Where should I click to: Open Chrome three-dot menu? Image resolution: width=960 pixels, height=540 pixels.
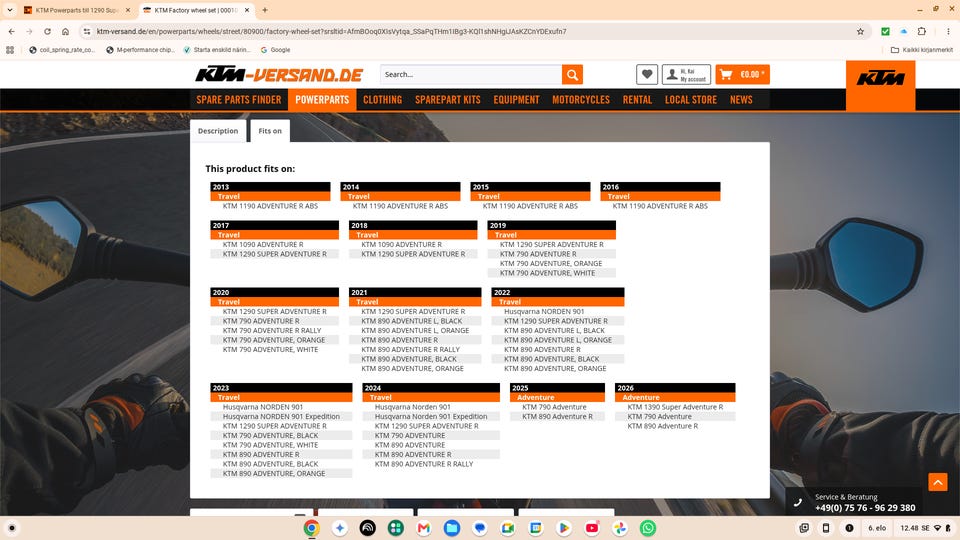pyautogui.click(x=948, y=31)
